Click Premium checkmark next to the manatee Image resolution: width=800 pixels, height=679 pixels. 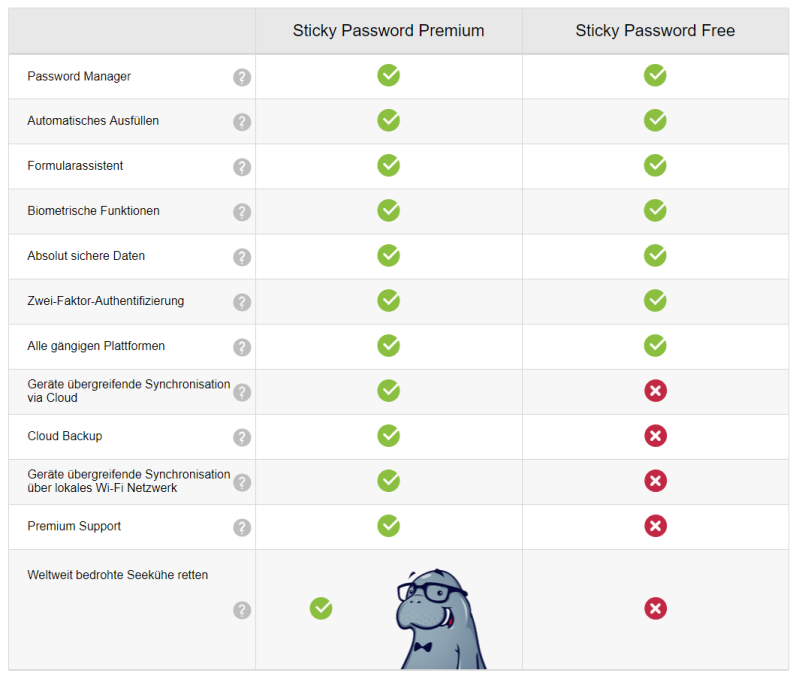click(321, 609)
